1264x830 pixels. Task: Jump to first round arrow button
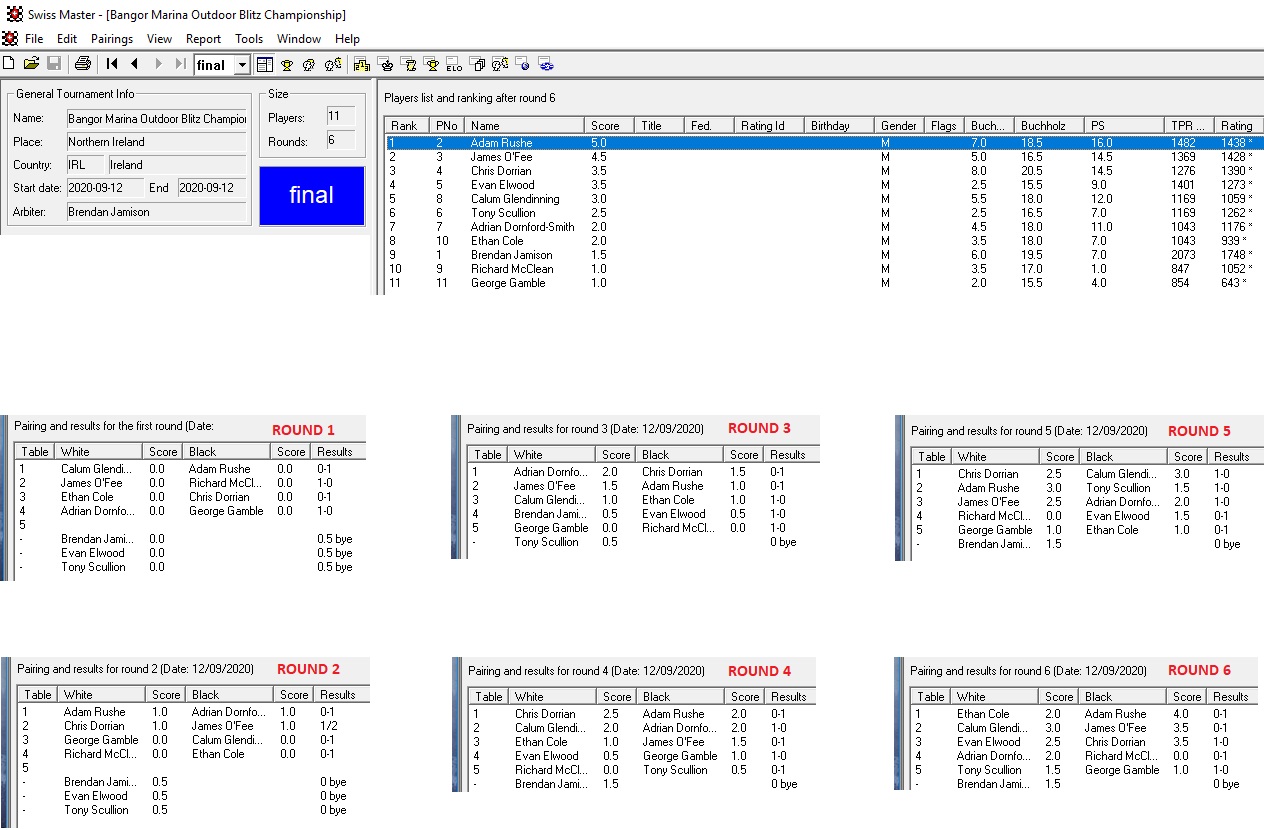pos(112,64)
